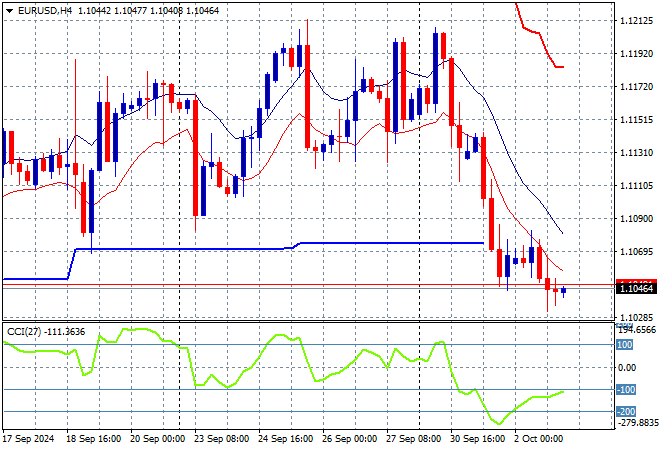
Task: Click the last small blue candle at right
Action: [564, 291]
